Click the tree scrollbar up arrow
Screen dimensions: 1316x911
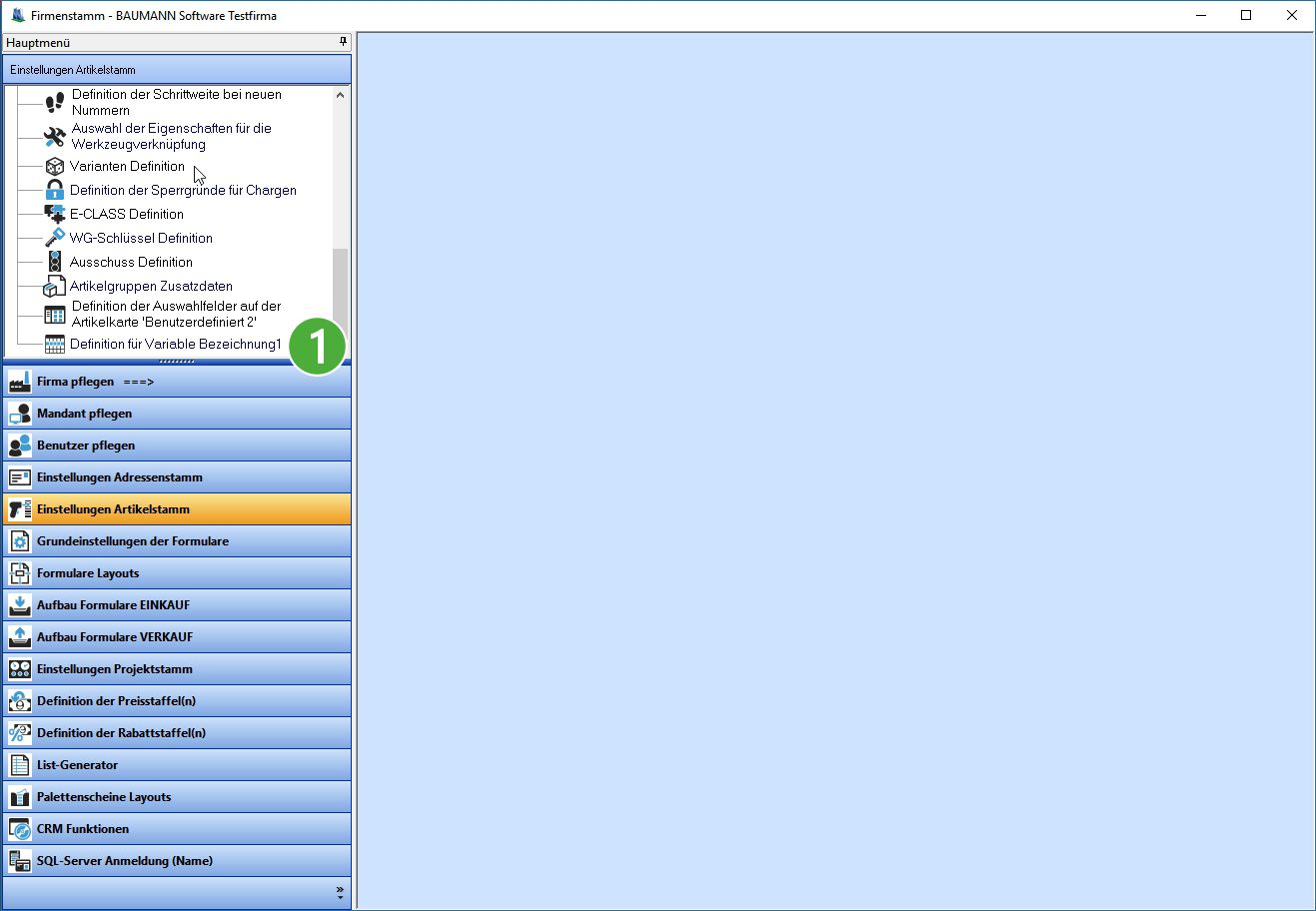click(x=340, y=95)
